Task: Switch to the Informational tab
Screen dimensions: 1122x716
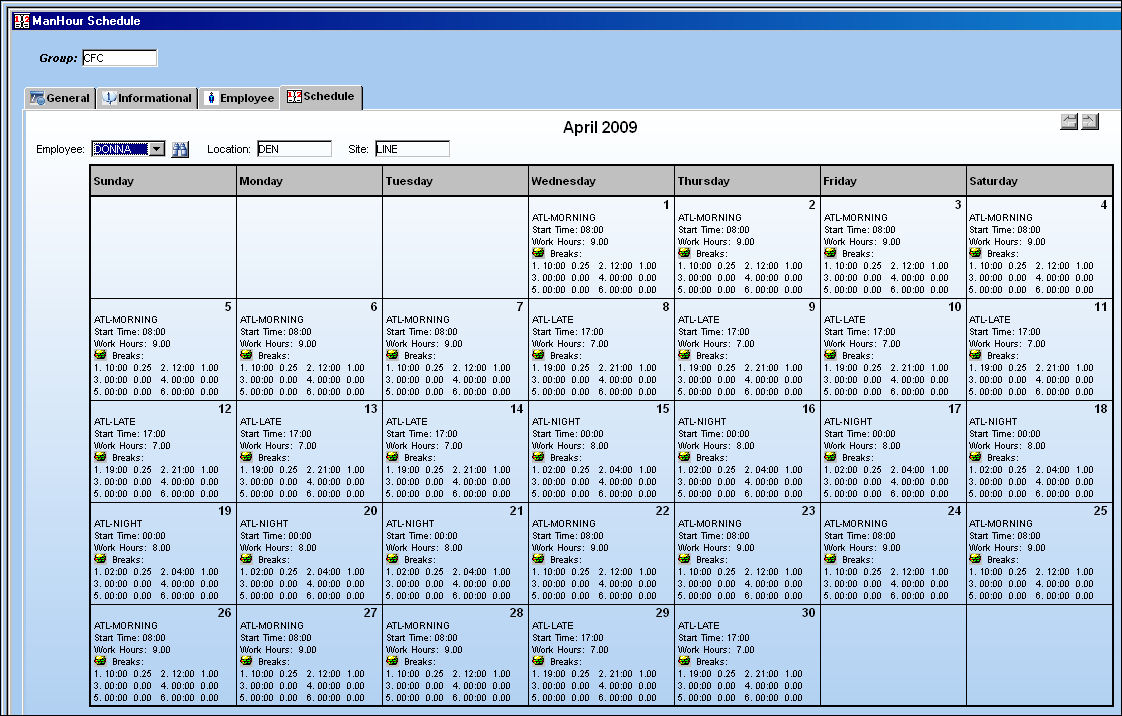Action: [x=147, y=98]
